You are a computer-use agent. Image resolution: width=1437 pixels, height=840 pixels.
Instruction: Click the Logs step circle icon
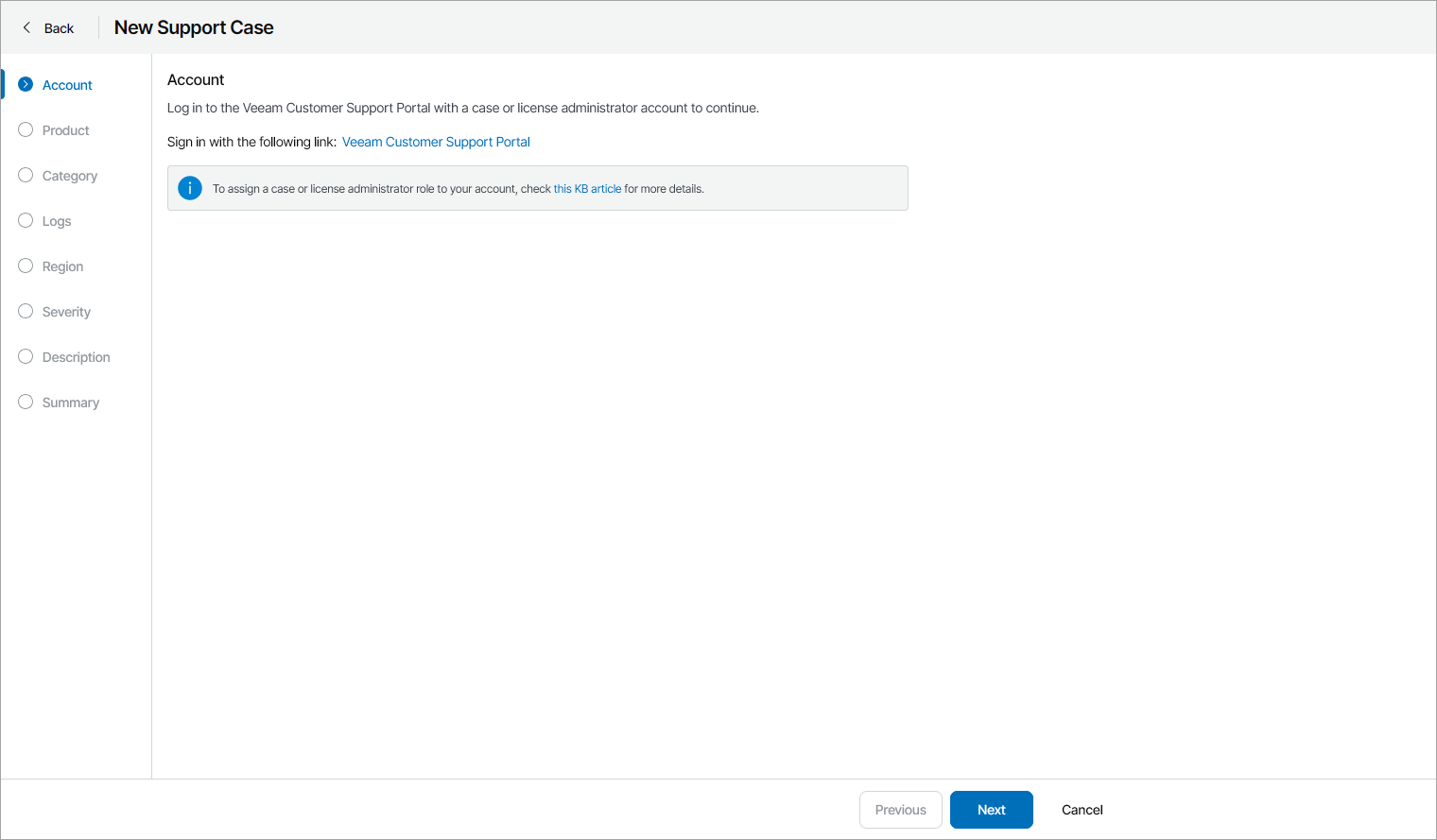(26, 220)
